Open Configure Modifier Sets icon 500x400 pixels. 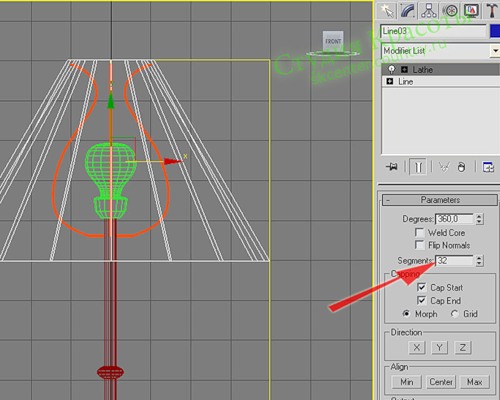488,166
